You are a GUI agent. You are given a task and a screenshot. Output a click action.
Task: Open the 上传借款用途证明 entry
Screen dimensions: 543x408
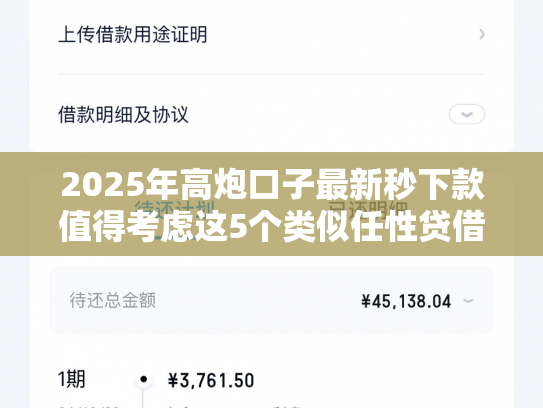click(x=271, y=34)
